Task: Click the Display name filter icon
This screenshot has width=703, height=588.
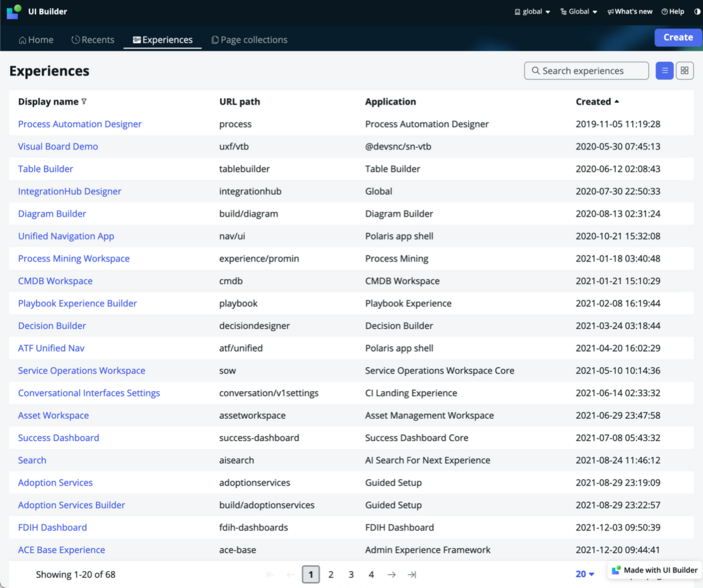Action: point(84,102)
